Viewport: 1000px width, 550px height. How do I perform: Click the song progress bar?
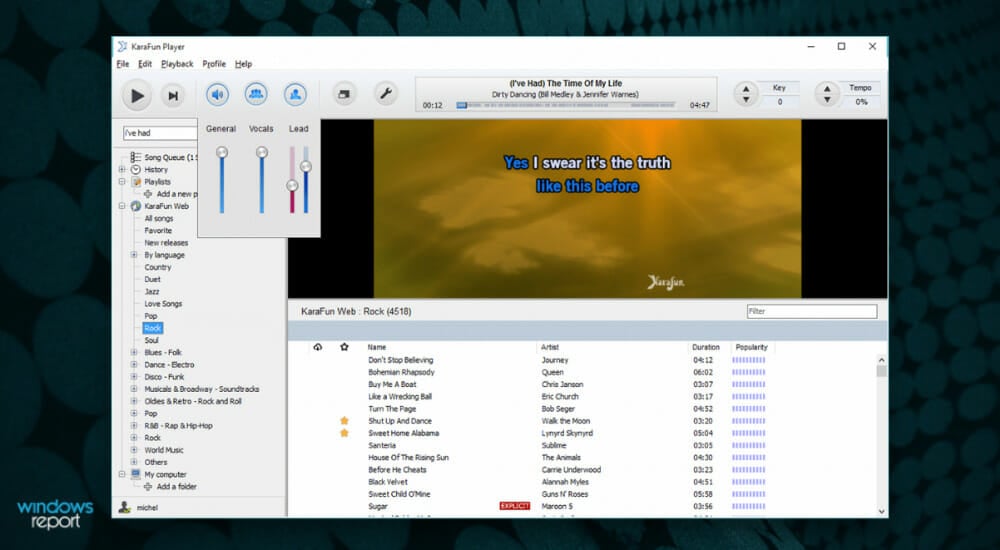click(566, 105)
